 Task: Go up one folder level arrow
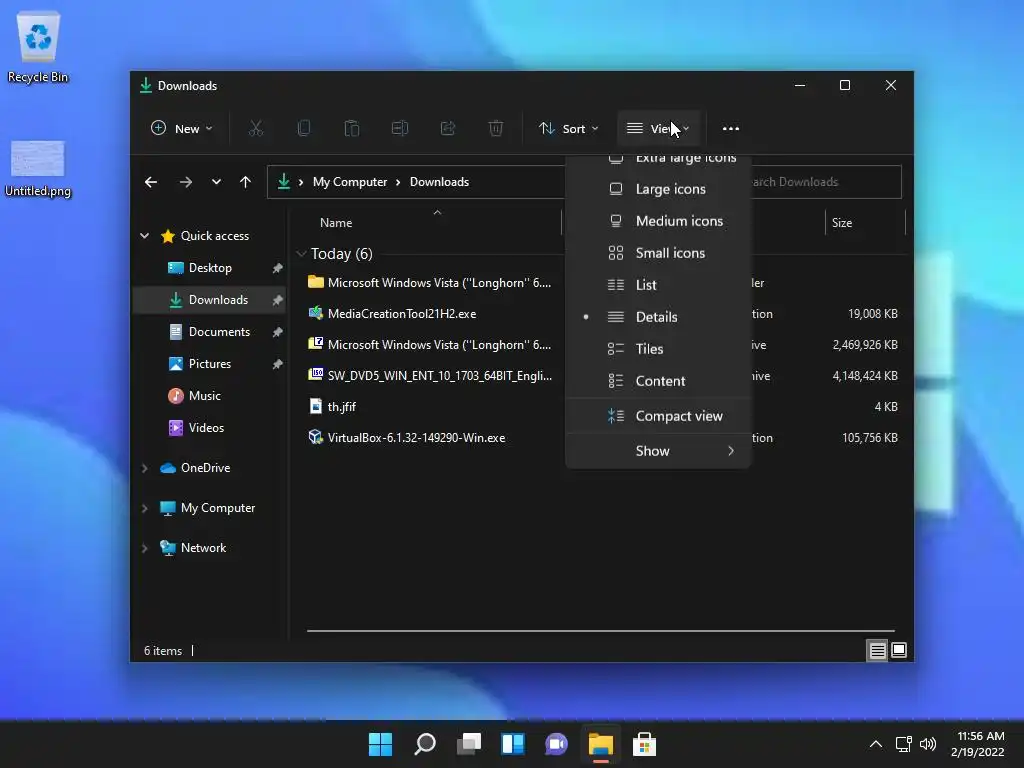click(246, 182)
